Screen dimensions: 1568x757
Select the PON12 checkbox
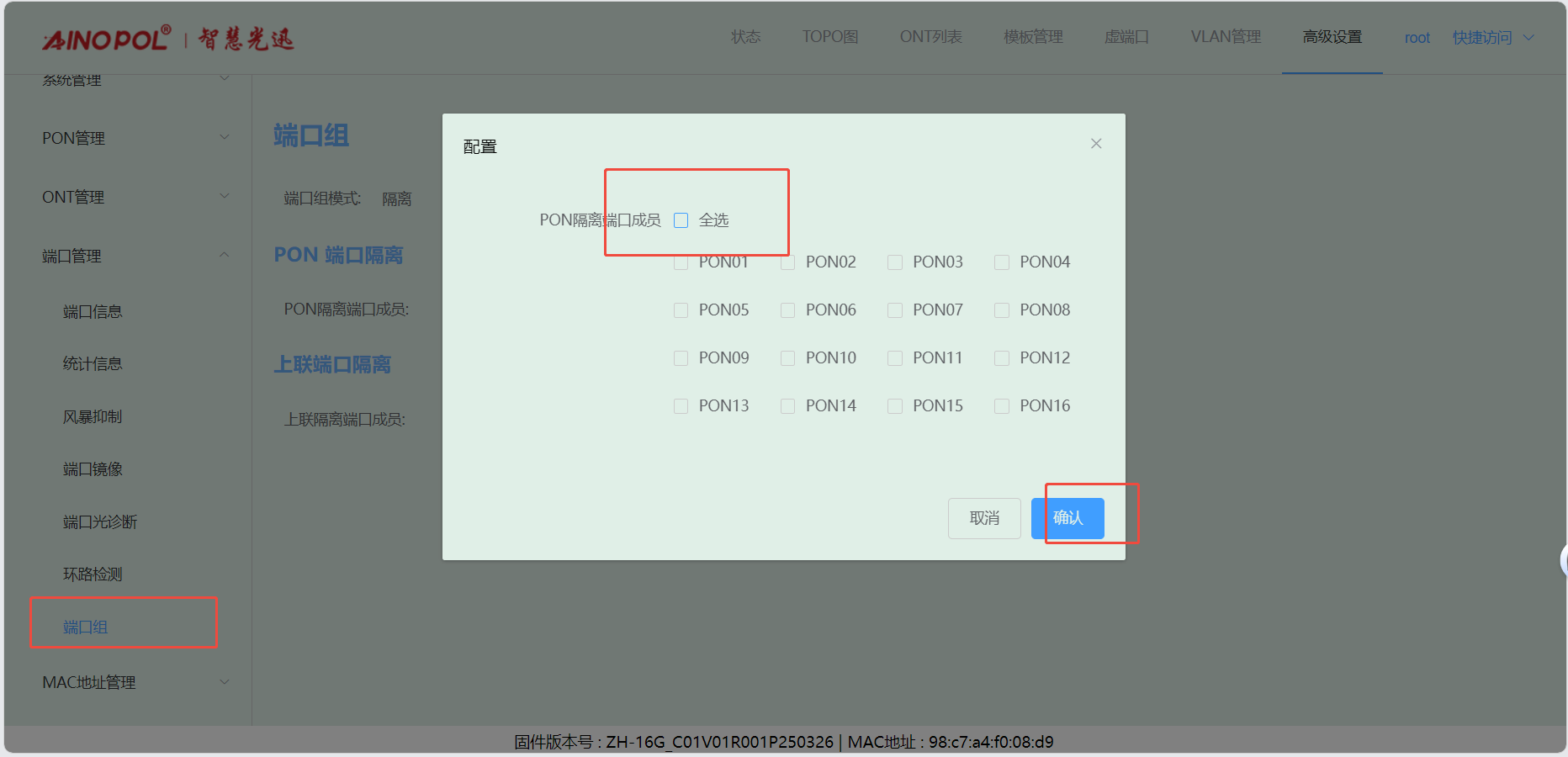click(x=1002, y=358)
